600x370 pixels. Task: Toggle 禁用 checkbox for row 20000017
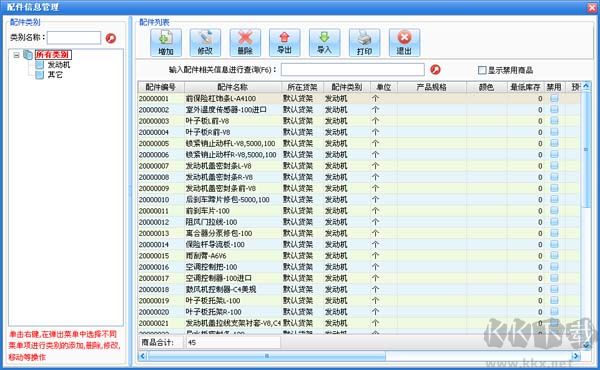[554, 278]
